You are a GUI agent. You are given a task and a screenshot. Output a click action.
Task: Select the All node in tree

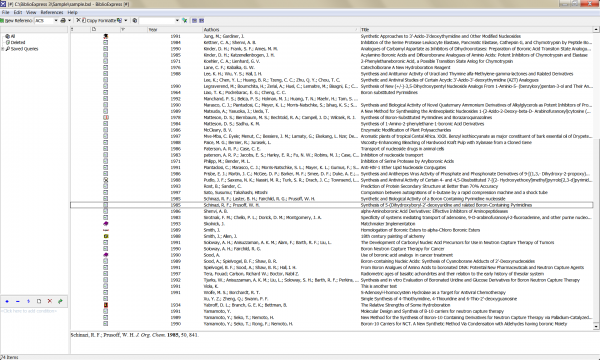pos(13,36)
